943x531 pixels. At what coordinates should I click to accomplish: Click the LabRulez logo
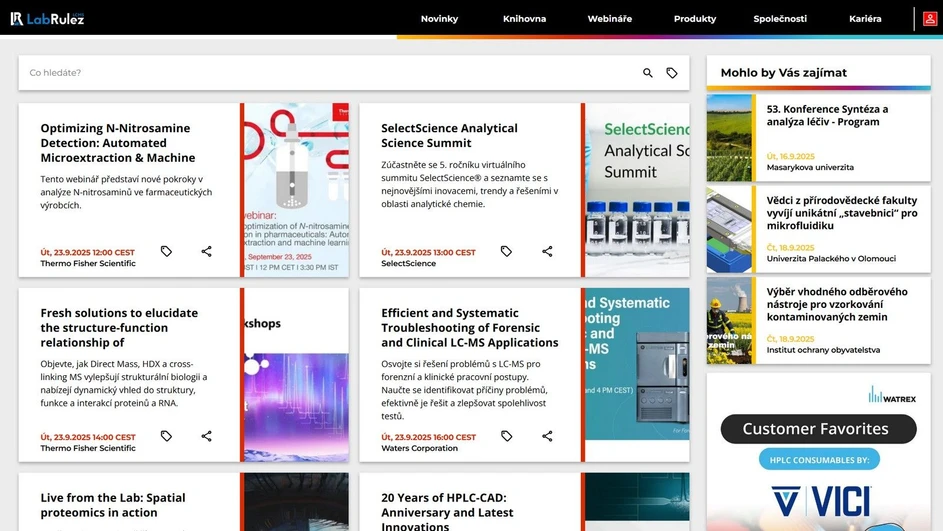pos(47,19)
